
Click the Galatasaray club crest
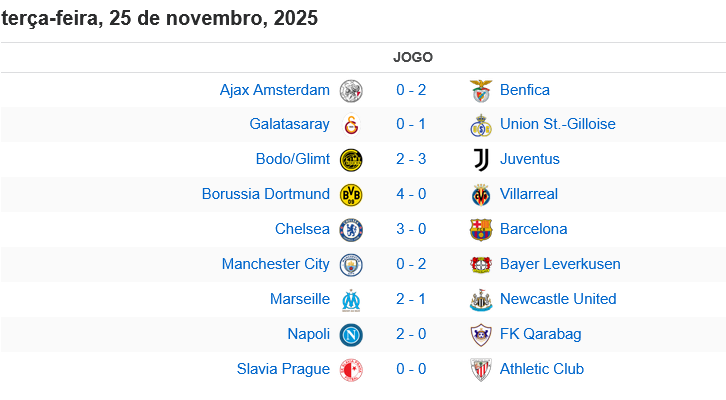coord(351,125)
